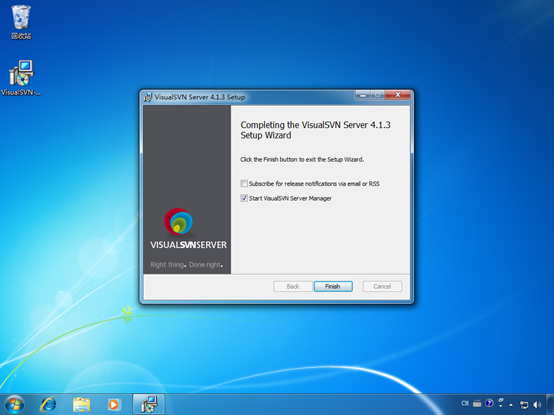This screenshot has height=415, width=554.
Task: Click the Cancel button
Action: [x=382, y=286]
